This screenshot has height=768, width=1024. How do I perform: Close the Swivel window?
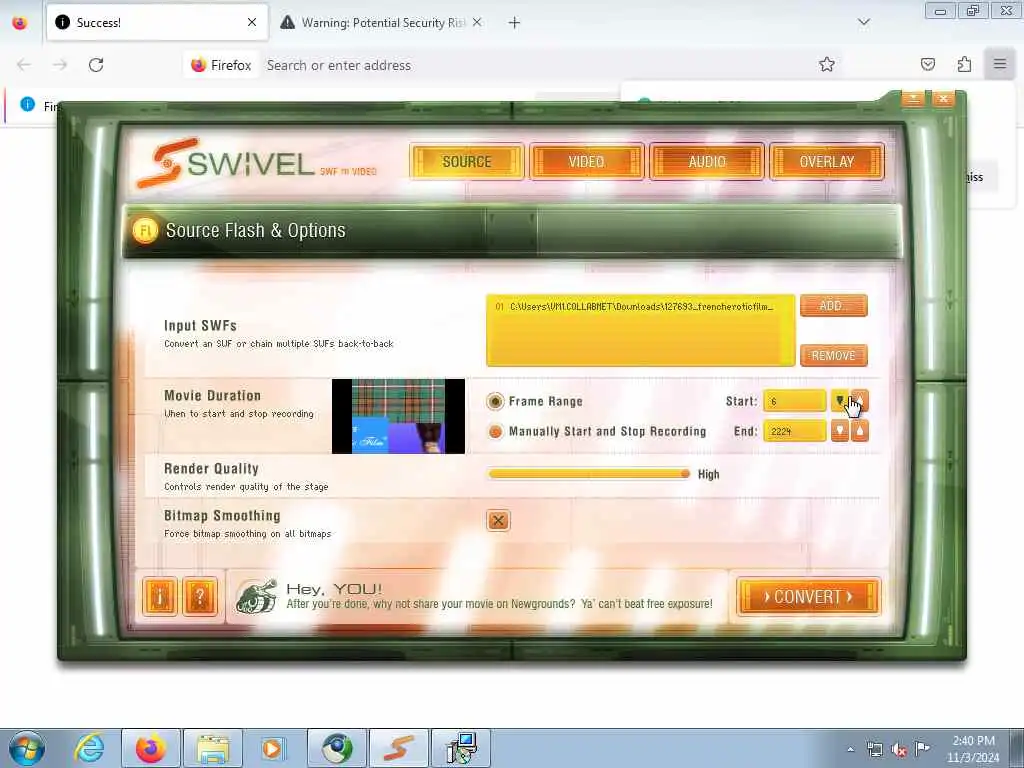[x=943, y=99]
